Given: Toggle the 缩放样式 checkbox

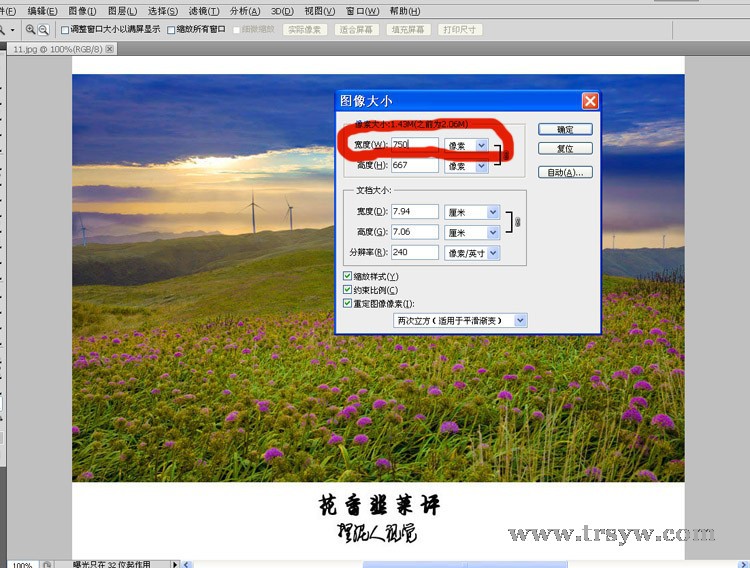Looking at the screenshot, I should coord(348,276).
